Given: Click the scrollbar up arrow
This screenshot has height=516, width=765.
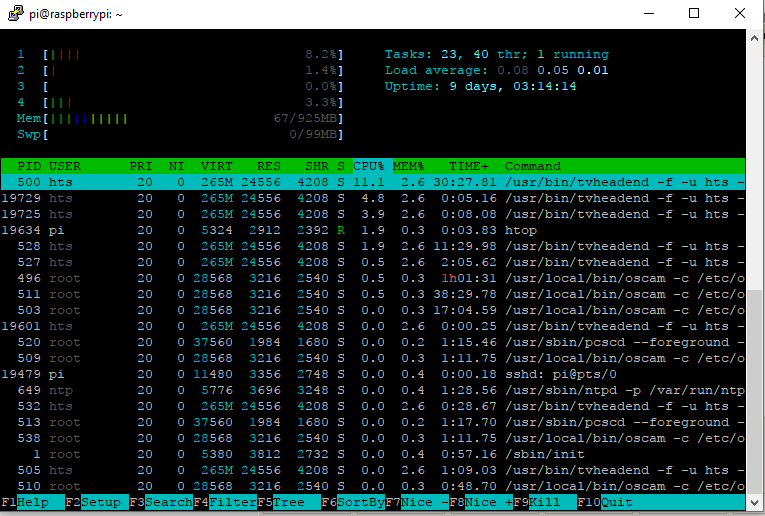Looking at the screenshot, I should coord(754,38).
